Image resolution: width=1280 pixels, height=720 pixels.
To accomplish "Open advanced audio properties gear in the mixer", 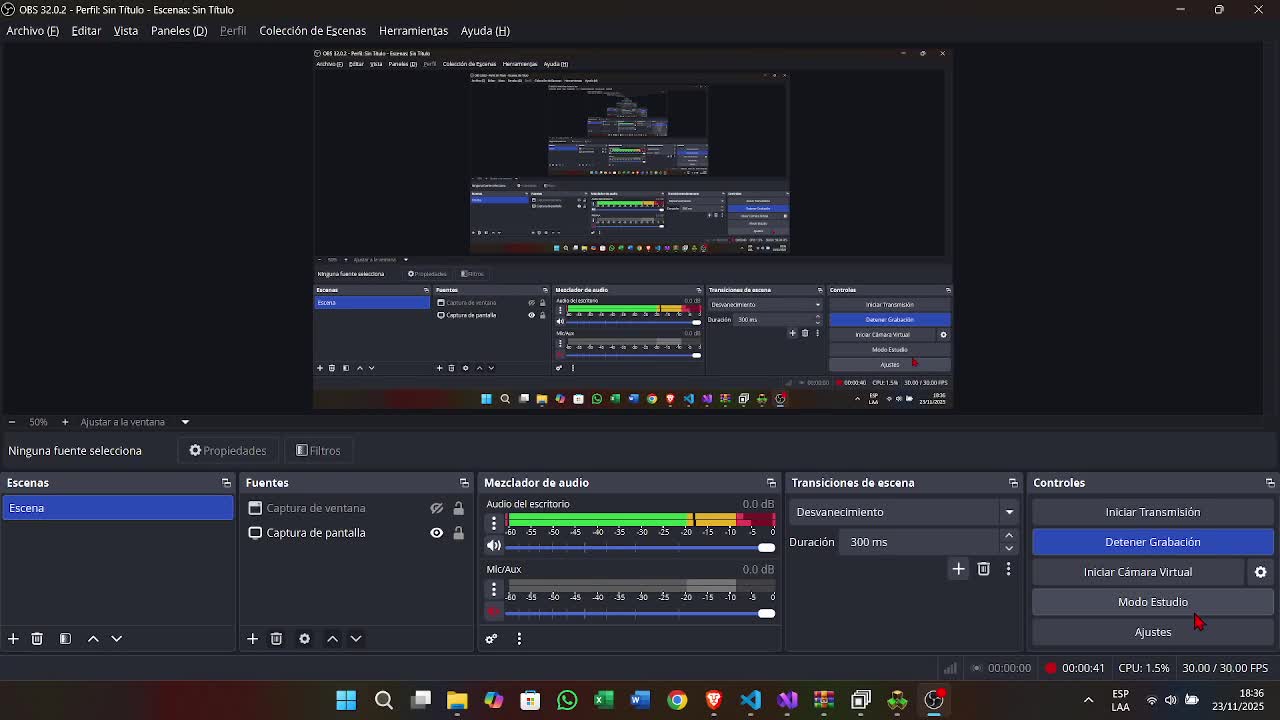I will click(491, 638).
